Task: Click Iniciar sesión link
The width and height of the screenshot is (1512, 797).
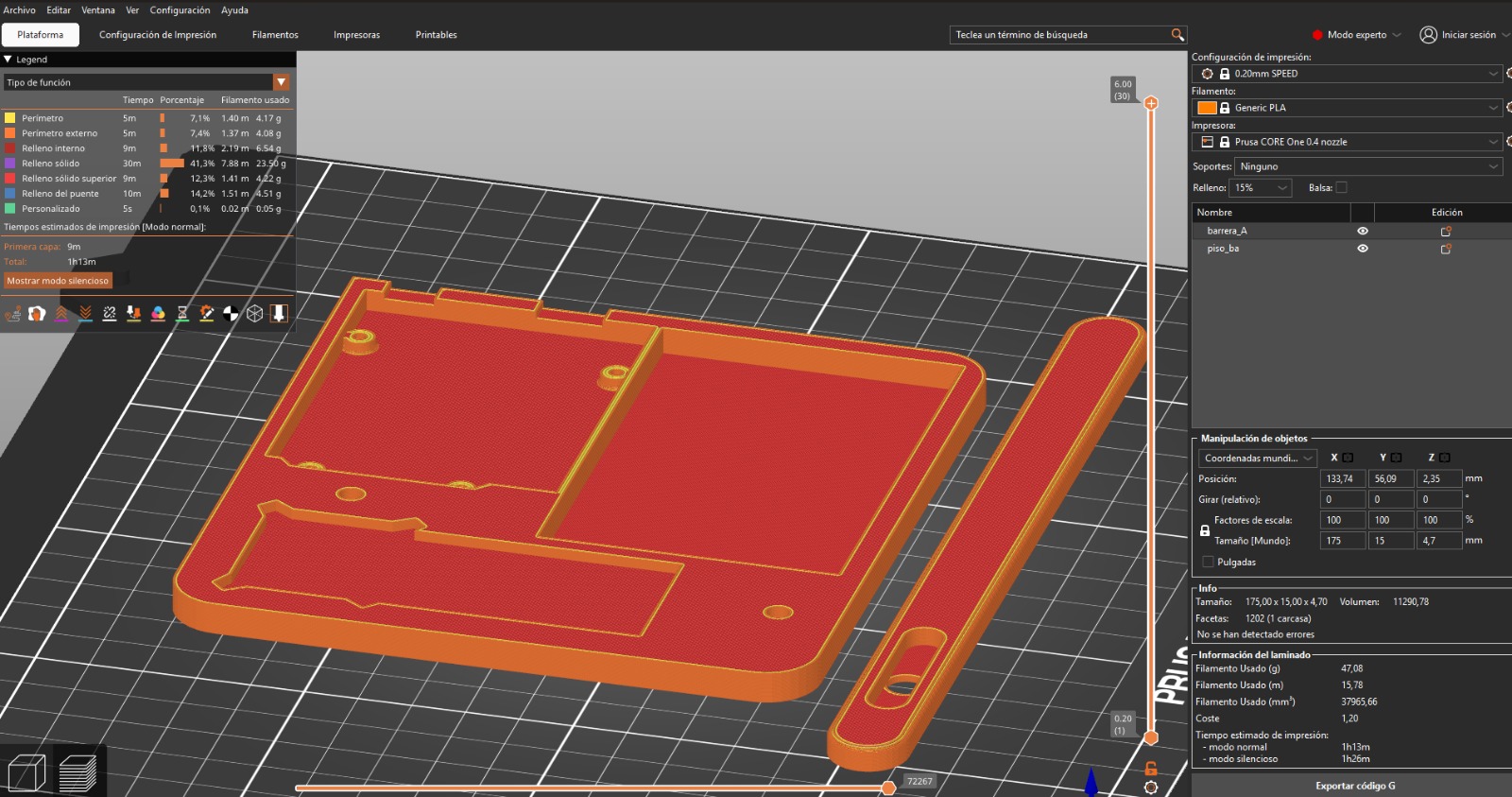Action: (x=1469, y=35)
